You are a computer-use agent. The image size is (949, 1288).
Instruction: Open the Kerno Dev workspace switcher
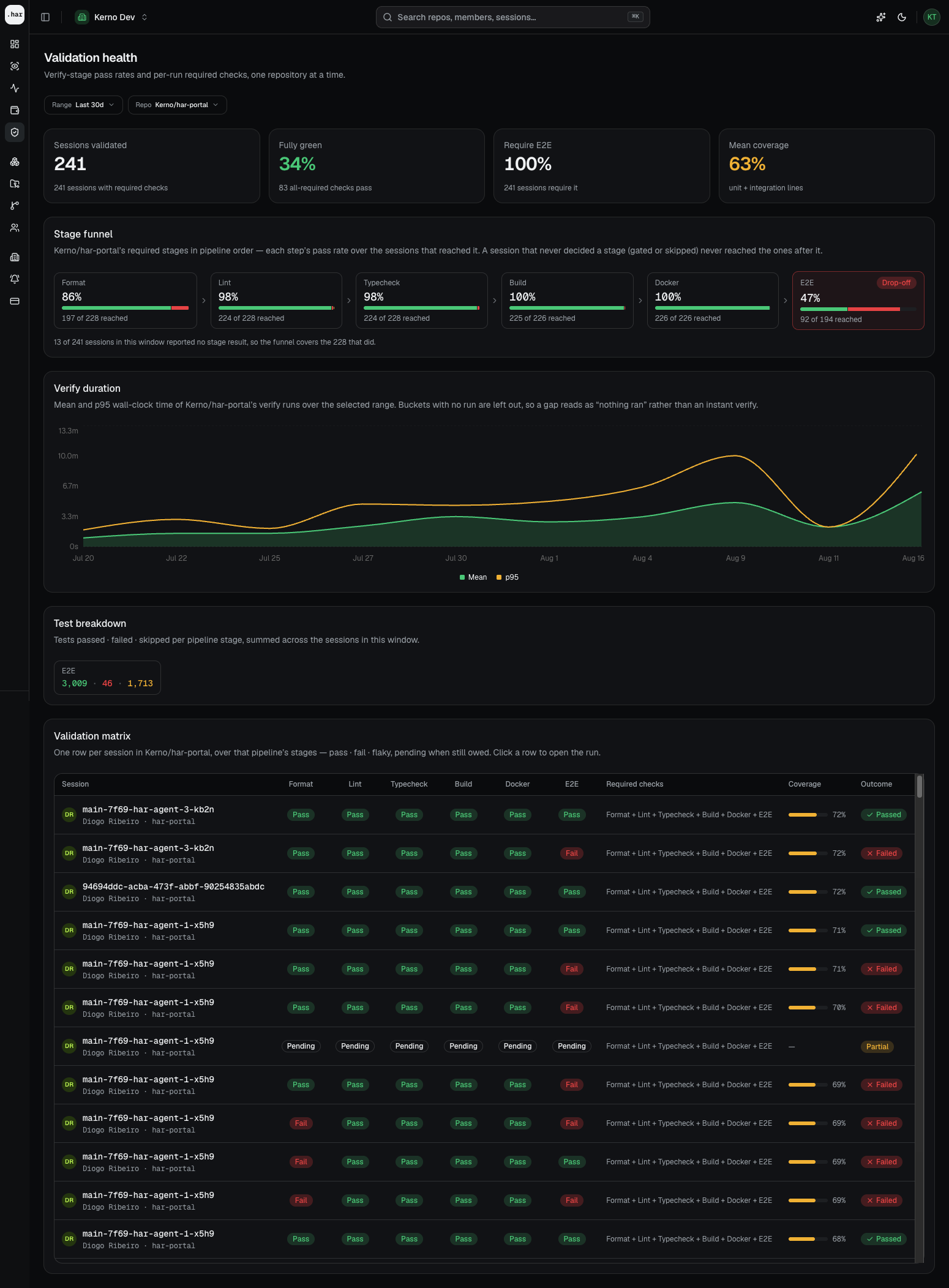click(111, 17)
